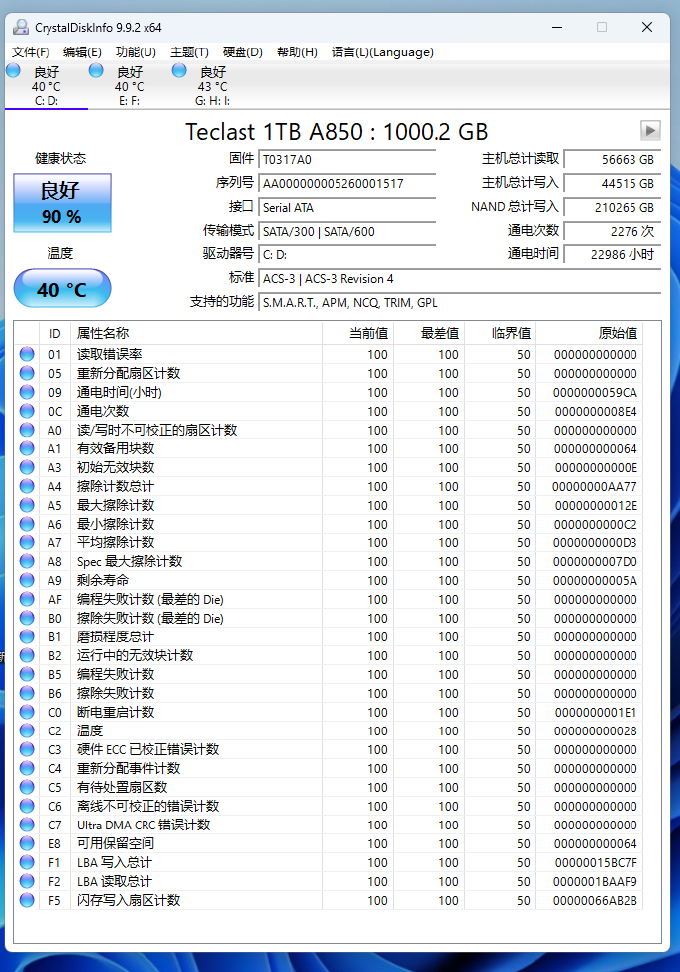
Task: Click the 40 °C temperature button
Action: (x=62, y=288)
